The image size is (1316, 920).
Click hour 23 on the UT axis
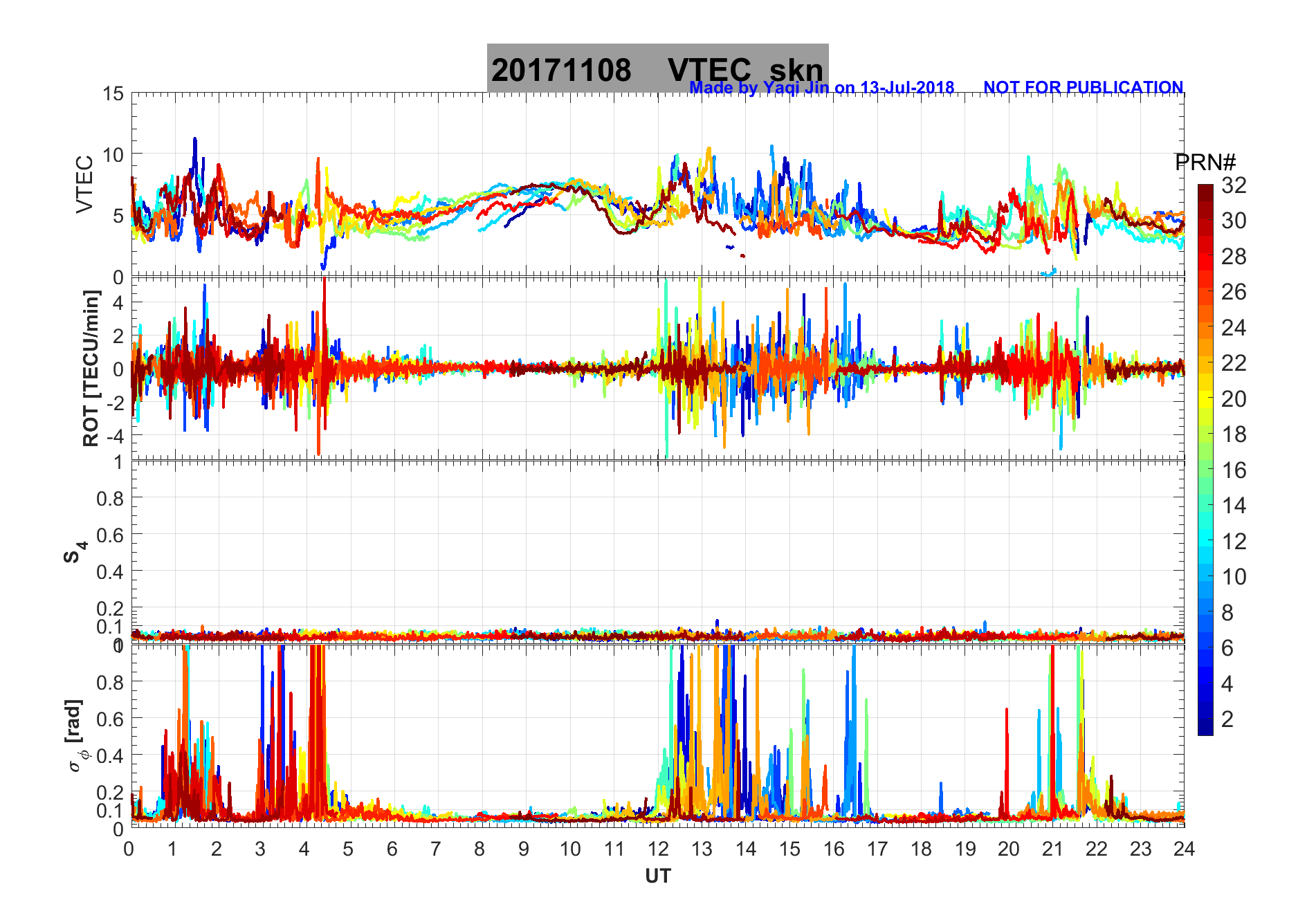tap(1140, 849)
